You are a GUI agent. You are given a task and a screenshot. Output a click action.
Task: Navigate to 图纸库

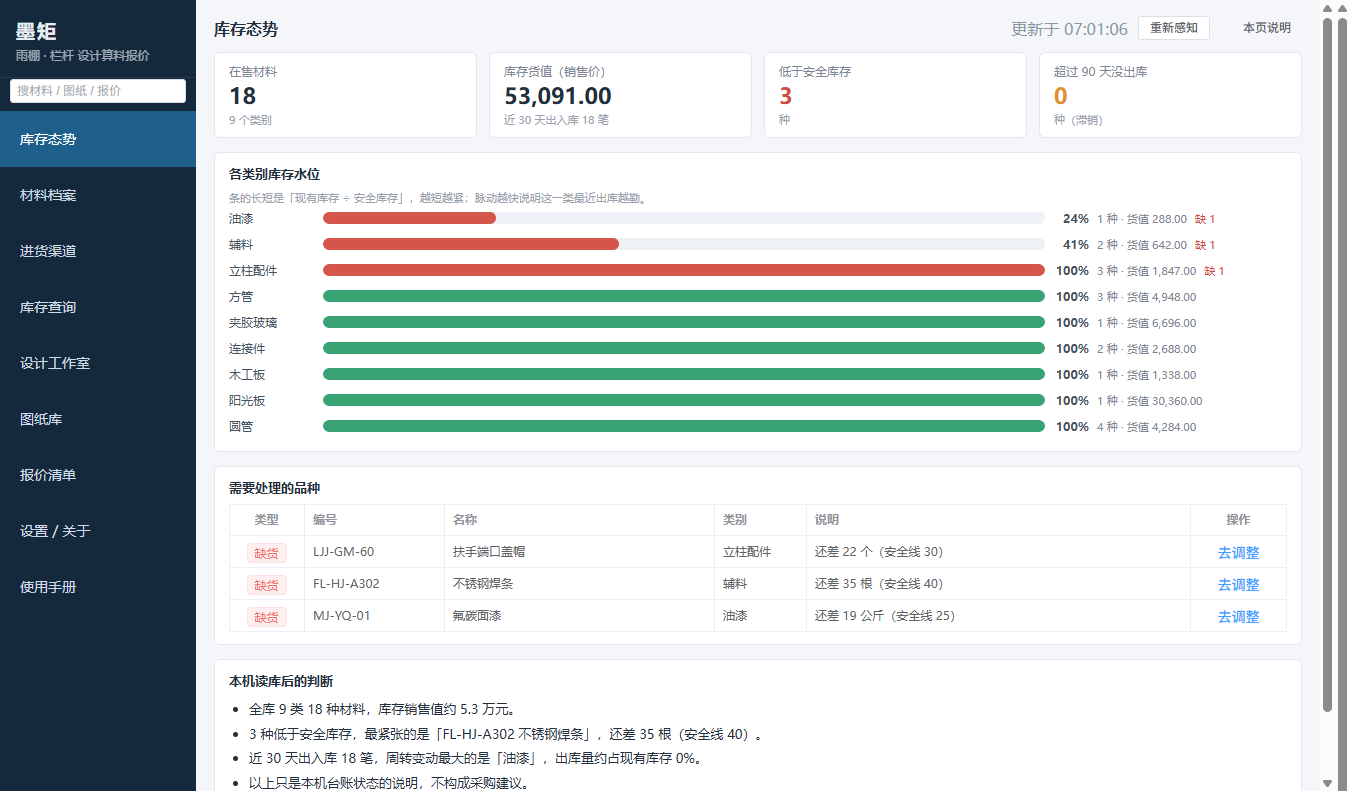tap(98, 419)
